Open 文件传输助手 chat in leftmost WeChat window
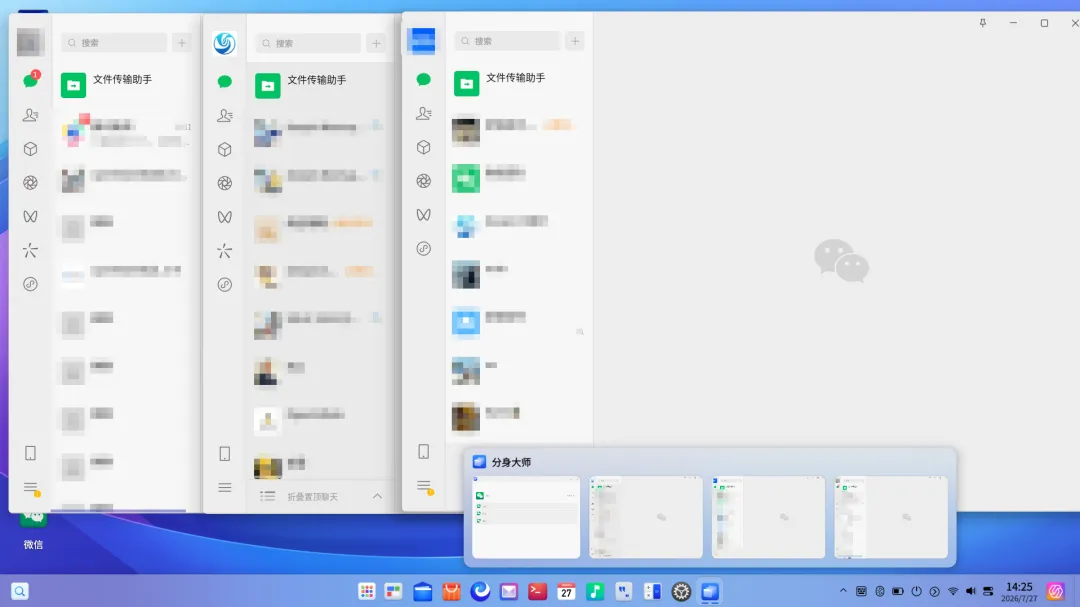Image resolution: width=1080 pixels, height=607 pixels. [126, 85]
